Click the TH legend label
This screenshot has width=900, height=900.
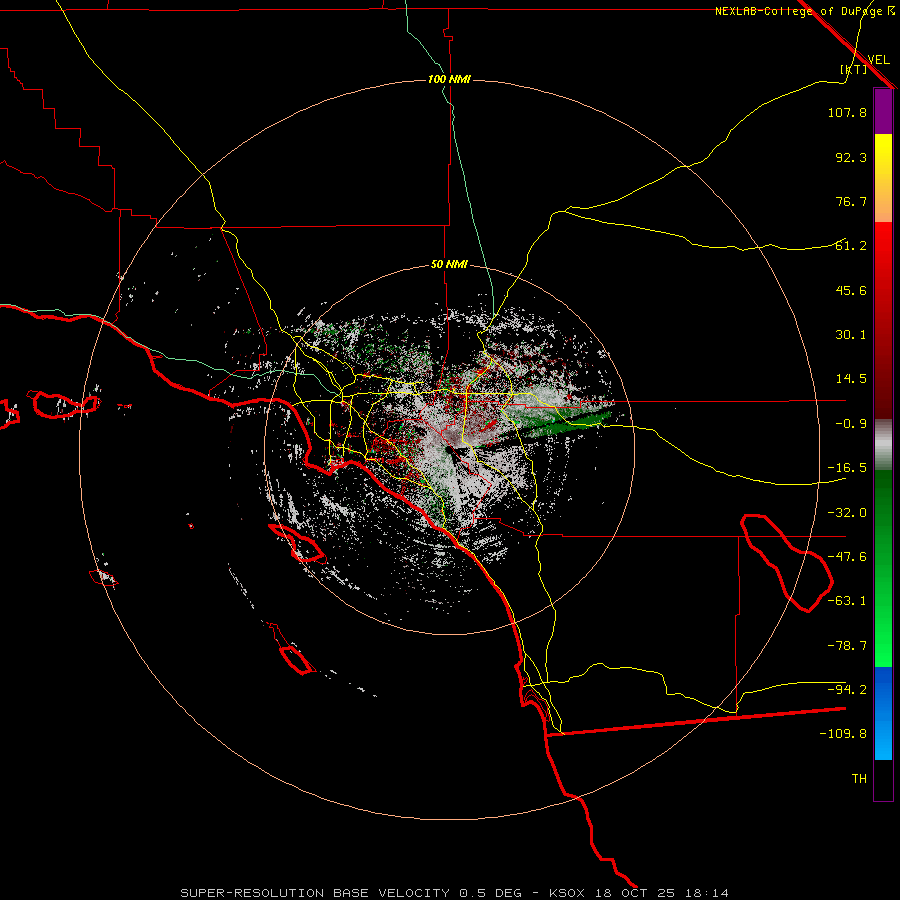coord(859,779)
